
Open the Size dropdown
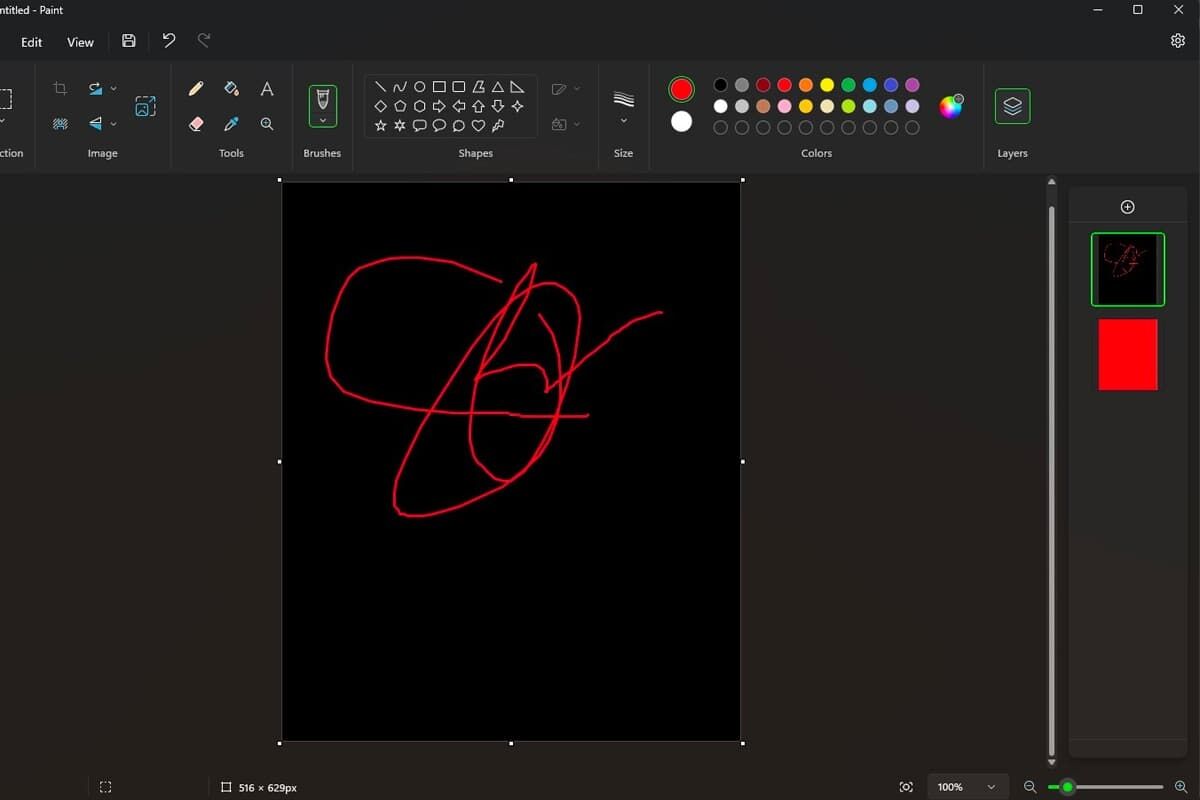623,107
